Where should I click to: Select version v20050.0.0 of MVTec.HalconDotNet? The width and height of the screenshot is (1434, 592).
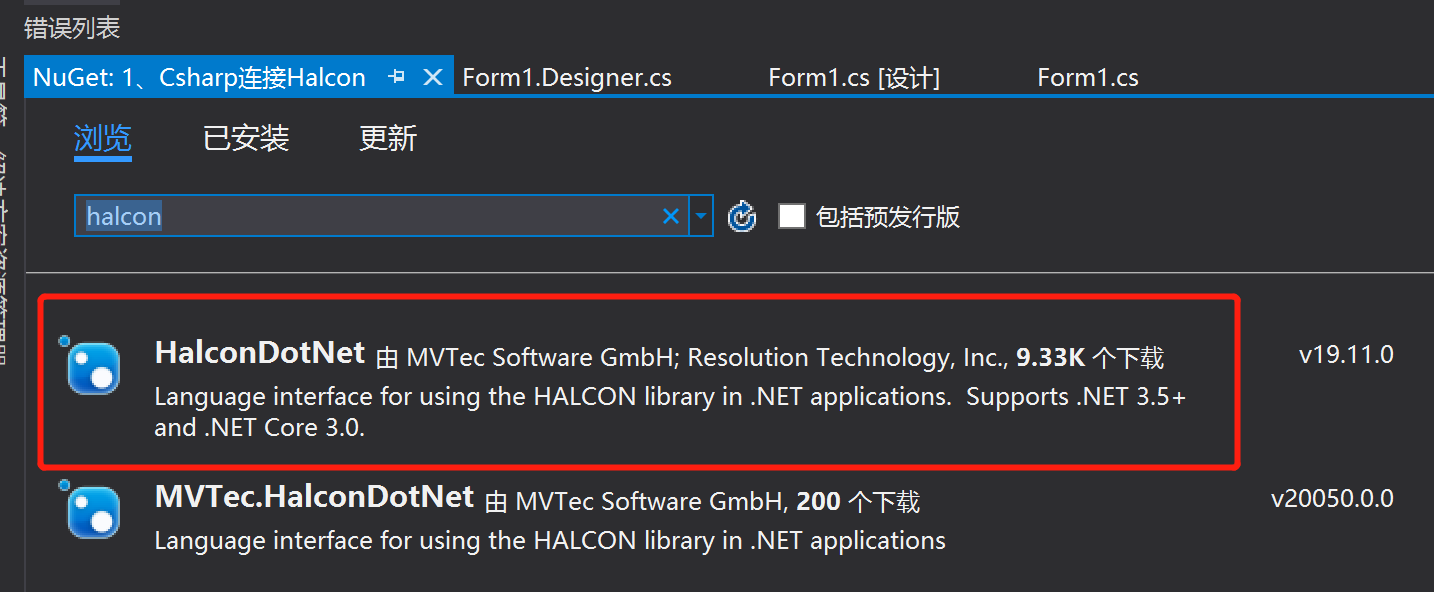(1333, 497)
